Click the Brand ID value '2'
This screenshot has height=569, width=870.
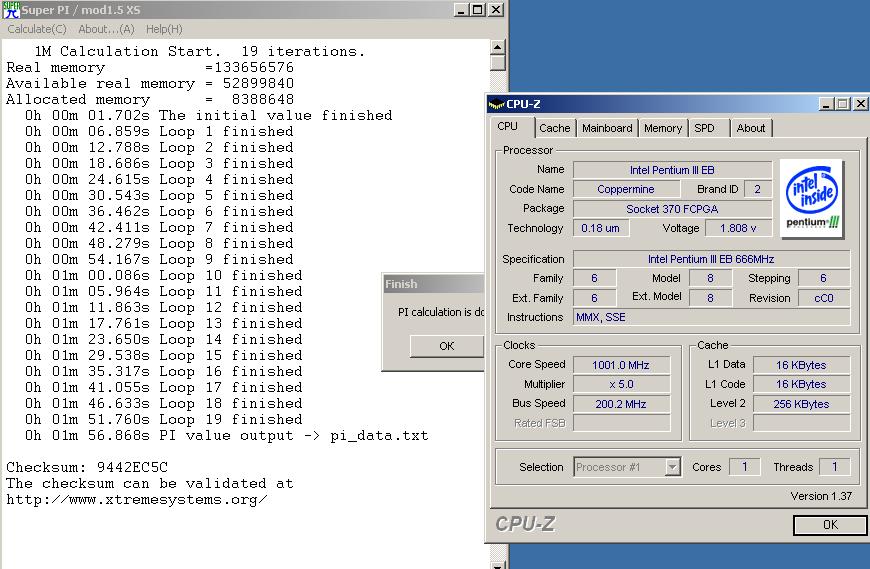[x=757, y=189]
